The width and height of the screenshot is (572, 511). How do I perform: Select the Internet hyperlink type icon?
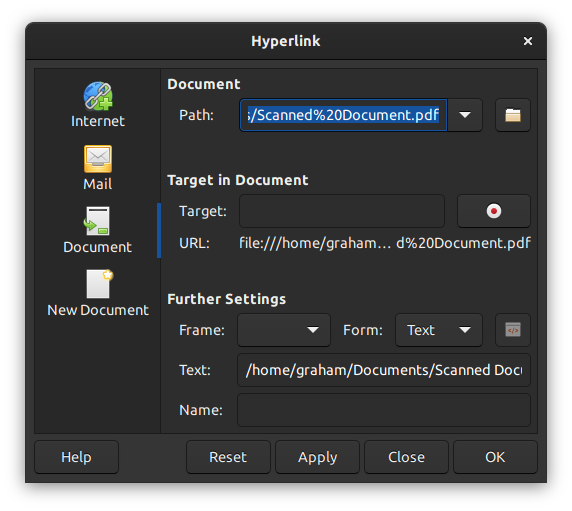click(98, 96)
